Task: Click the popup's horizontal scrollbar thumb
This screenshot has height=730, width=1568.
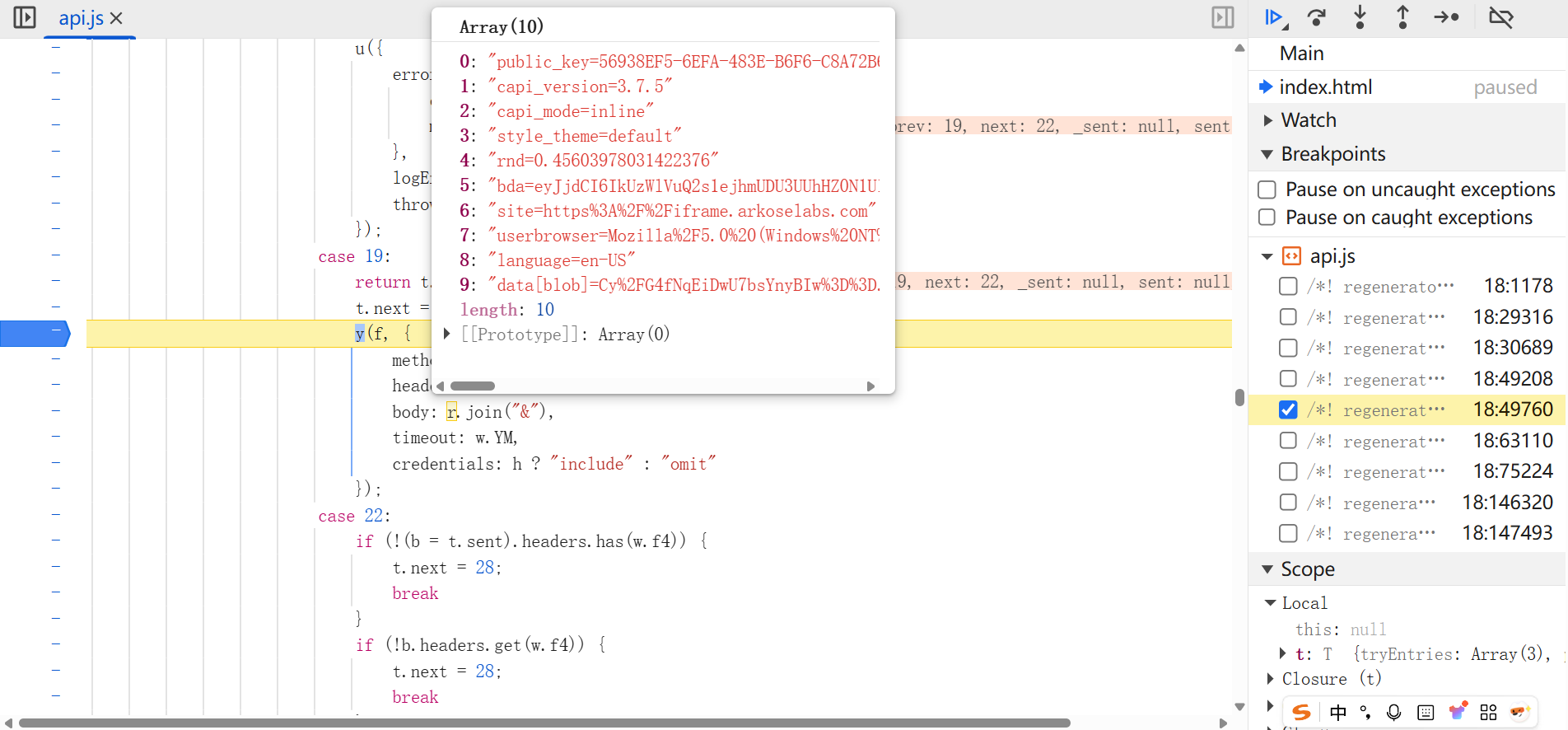Action: click(x=473, y=386)
